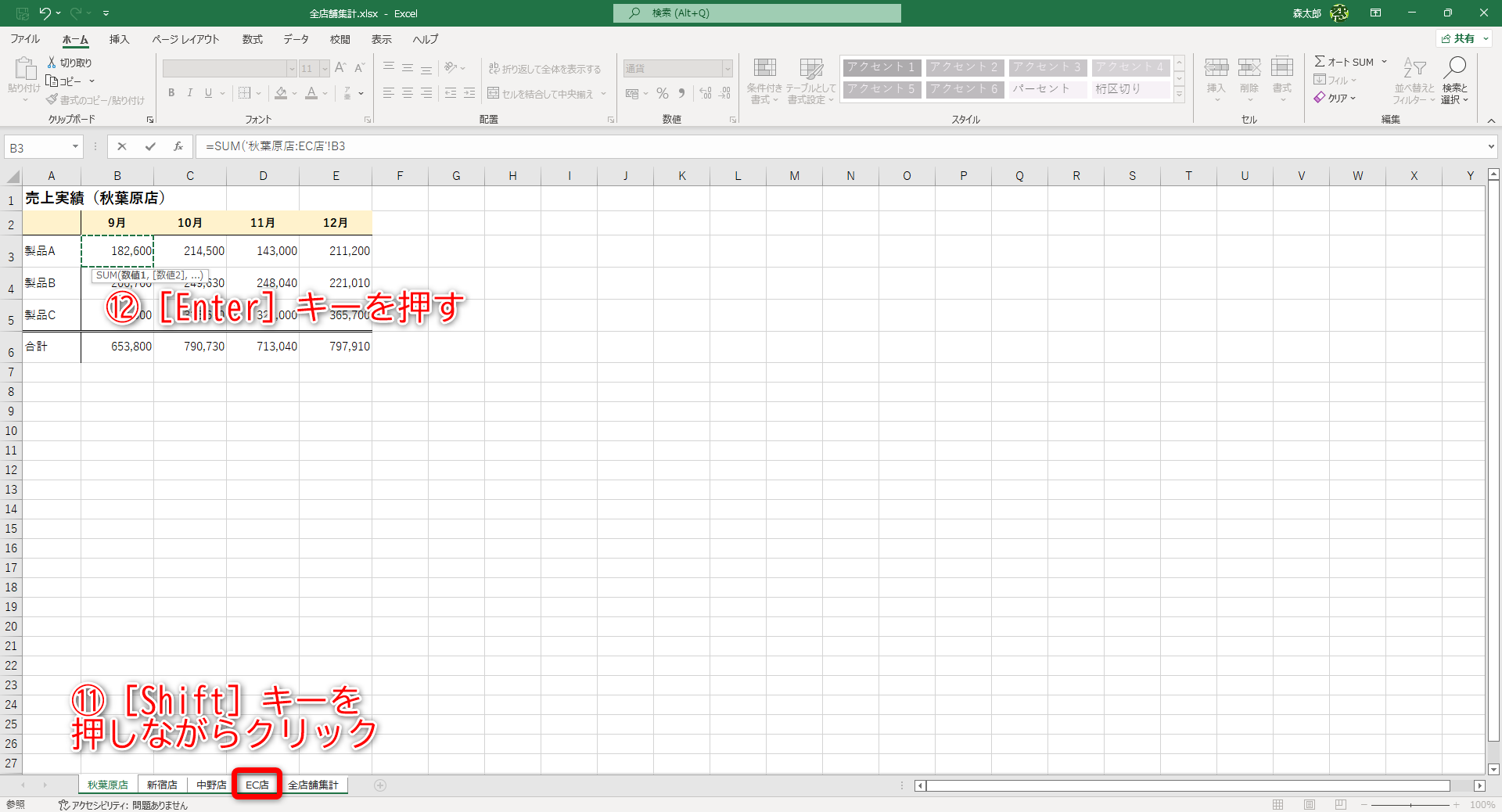Cancel the formula entry with the X button

point(122,146)
